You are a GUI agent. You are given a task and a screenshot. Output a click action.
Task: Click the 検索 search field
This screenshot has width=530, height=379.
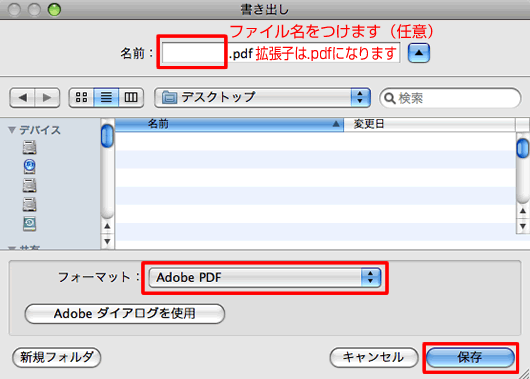[x=450, y=98]
